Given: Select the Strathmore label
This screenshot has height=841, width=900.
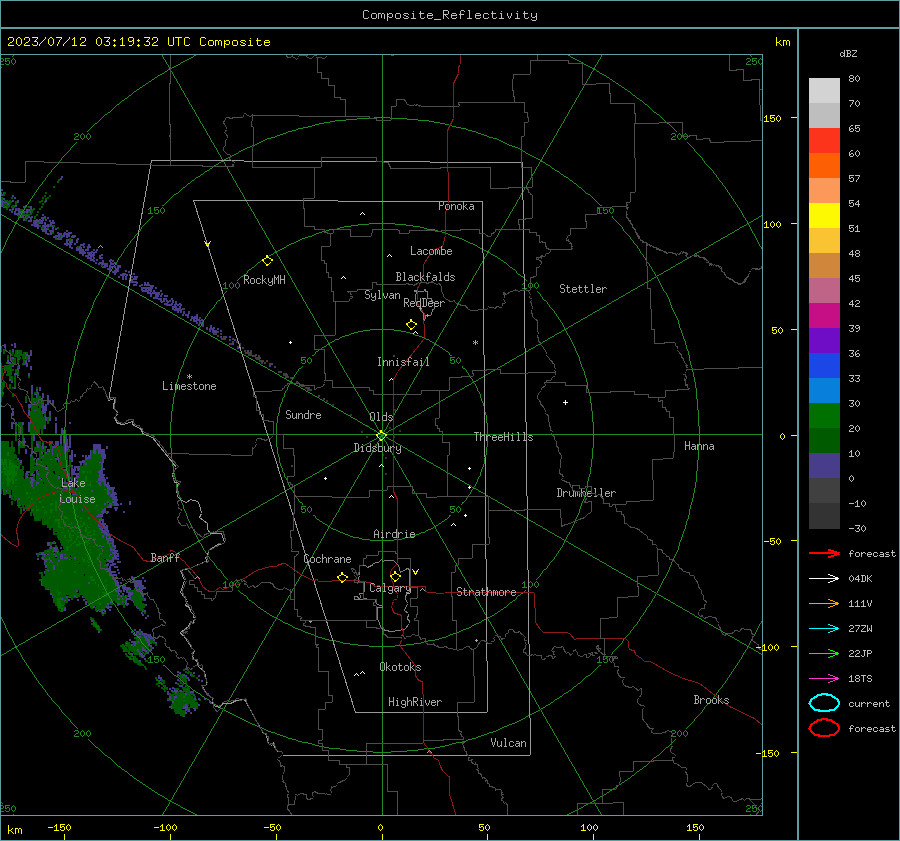Looking at the screenshot, I should (x=486, y=592).
